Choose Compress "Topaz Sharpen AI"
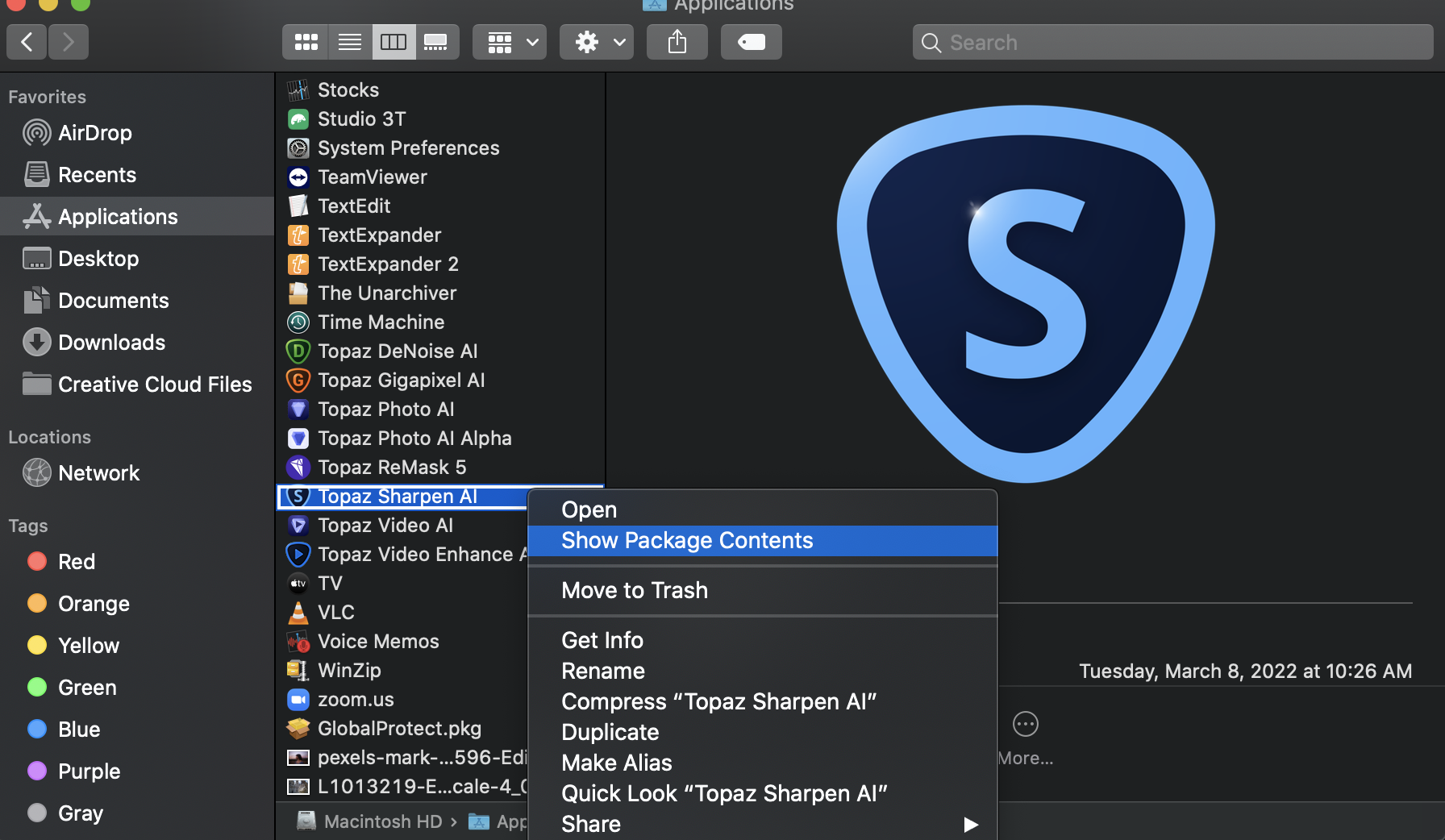 click(x=762, y=702)
